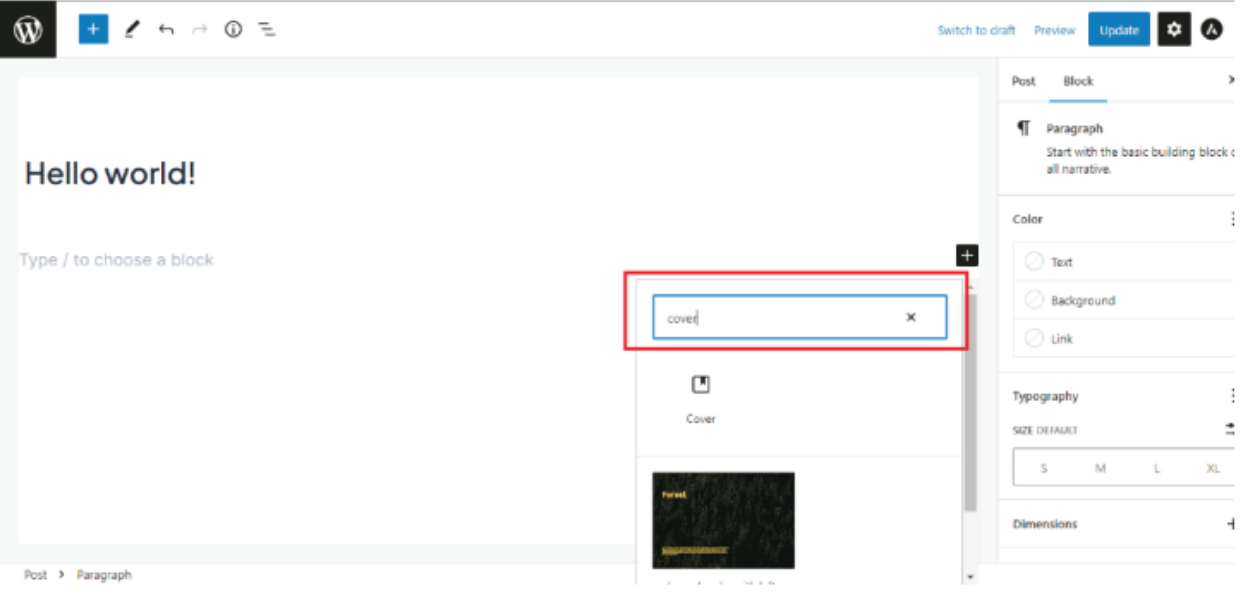Open the Astra settings icon

click(x=1212, y=30)
